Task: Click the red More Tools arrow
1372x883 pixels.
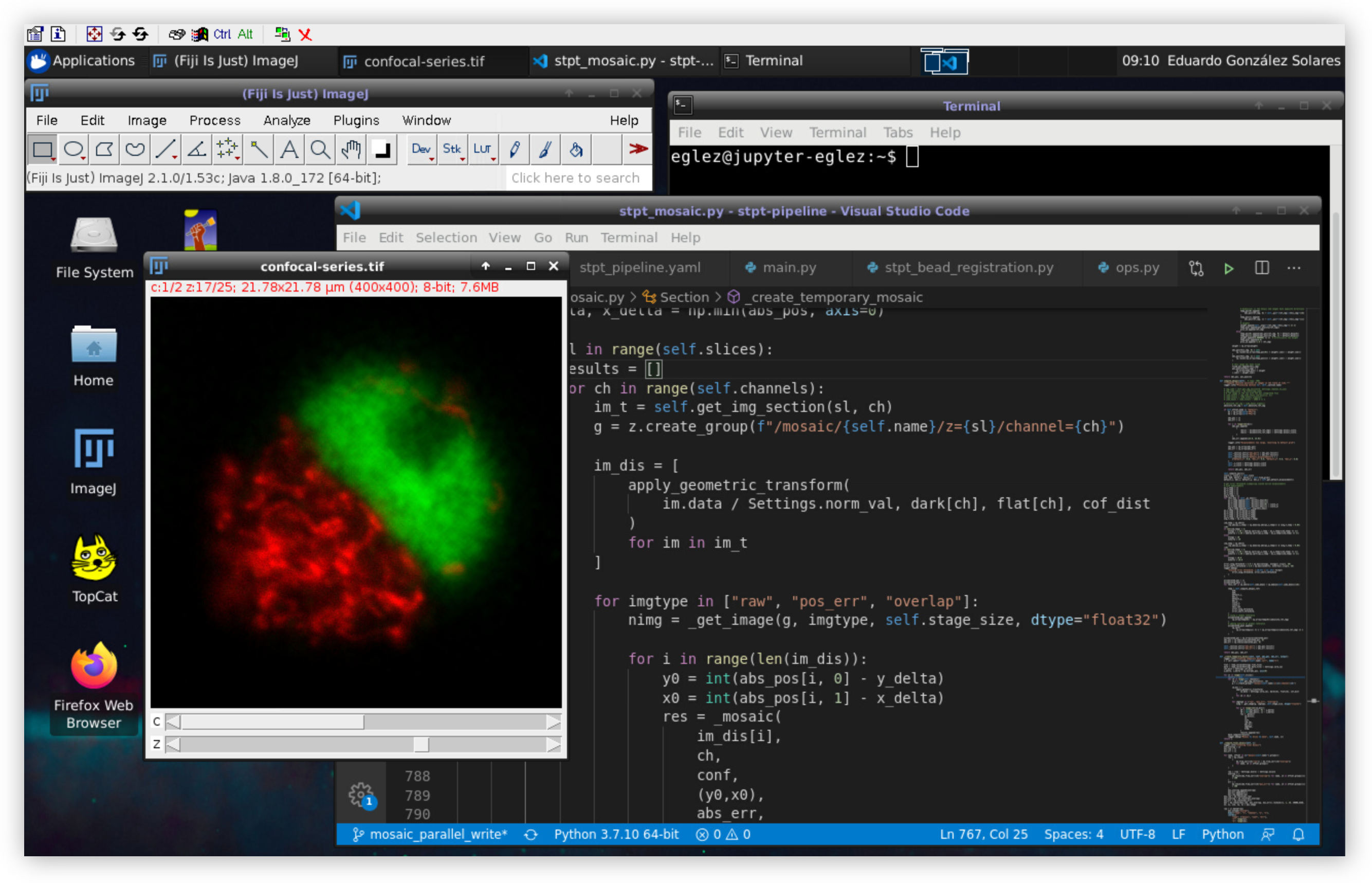Action: click(637, 150)
